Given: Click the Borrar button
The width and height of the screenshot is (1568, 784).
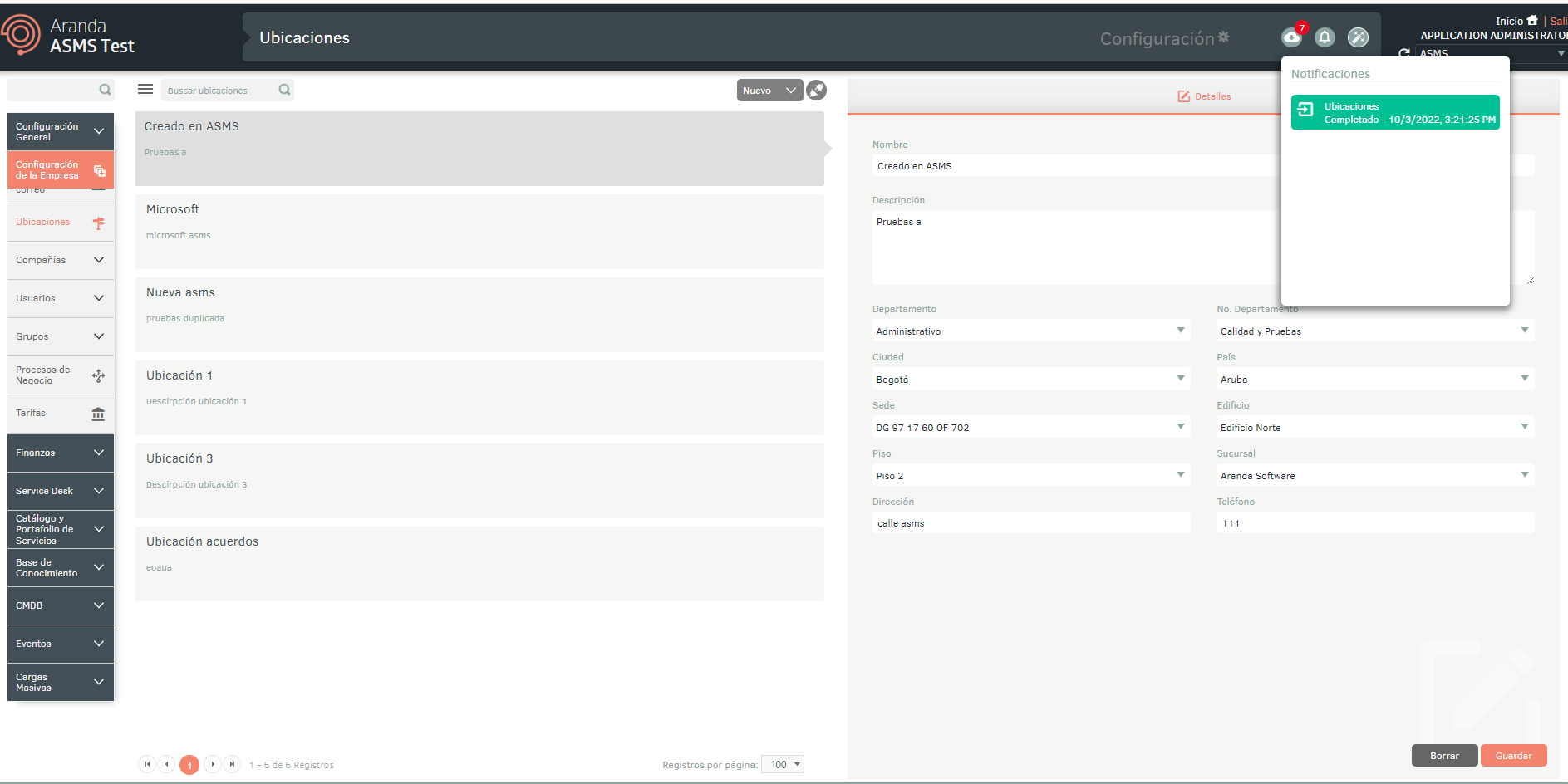Looking at the screenshot, I should click(1444, 755).
